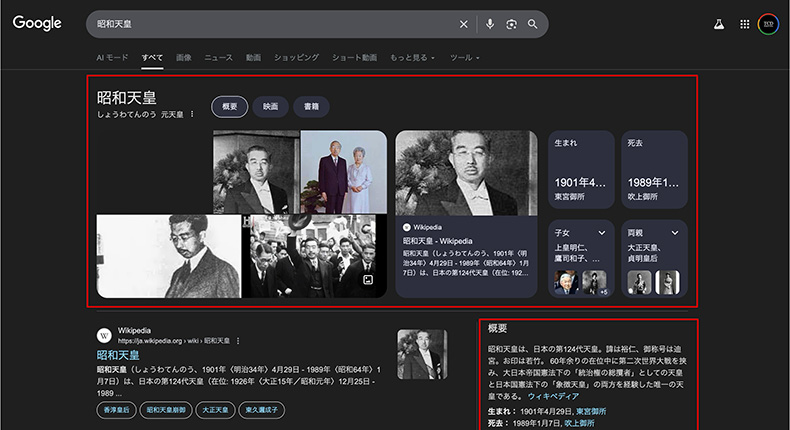Open the ツール dropdown menu
The width and height of the screenshot is (790, 430).
coord(464,58)
